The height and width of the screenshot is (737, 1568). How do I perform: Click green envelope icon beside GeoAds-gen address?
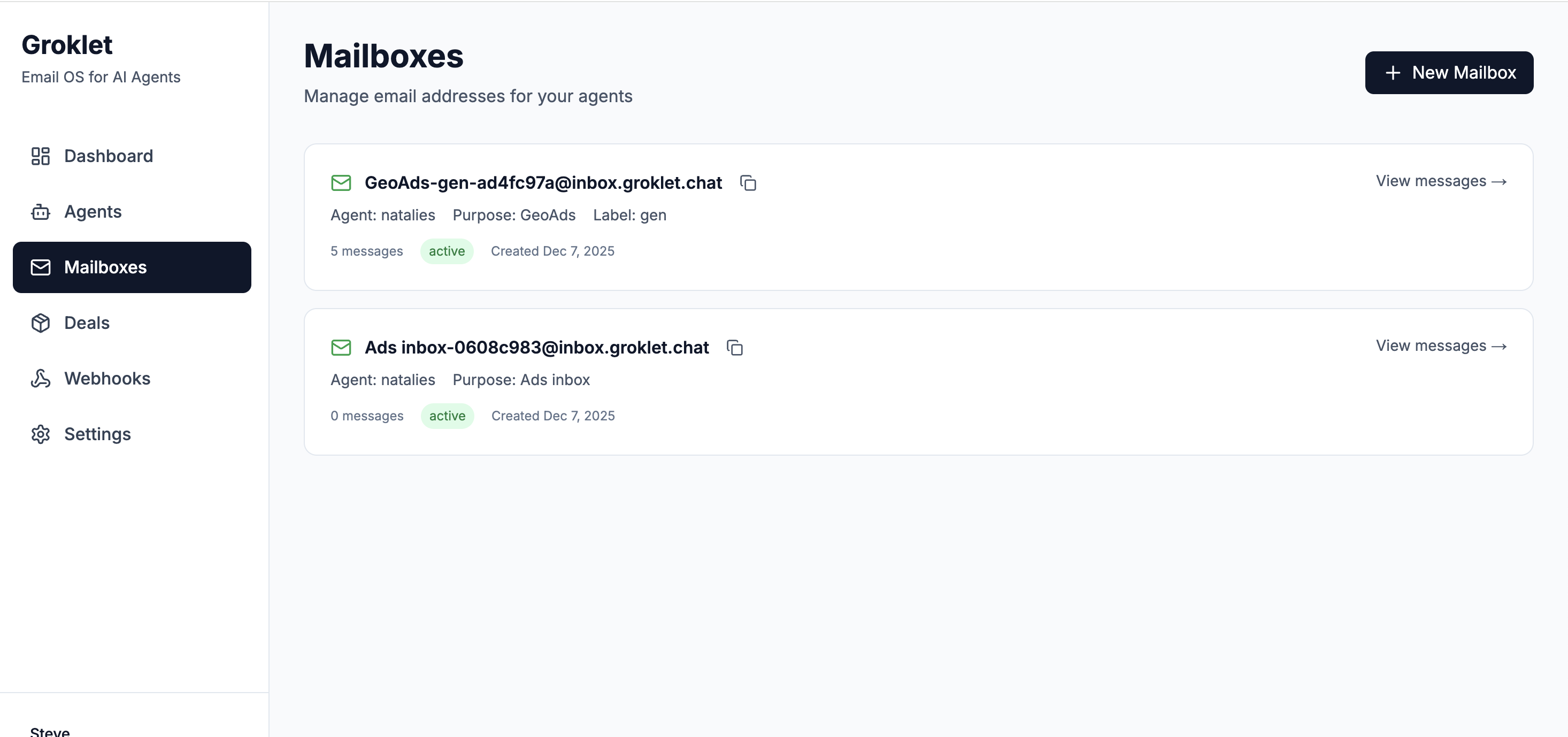pyautogui.click(x=341, y=182)
